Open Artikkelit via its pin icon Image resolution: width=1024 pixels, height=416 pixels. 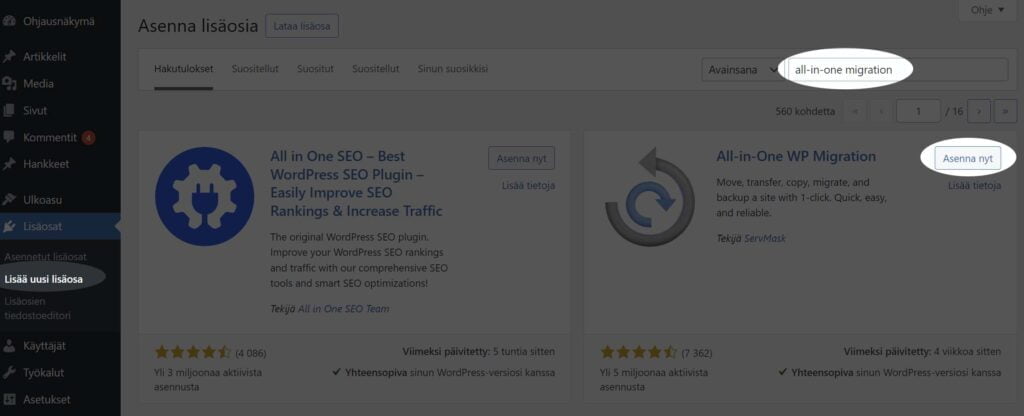(10, 57)
